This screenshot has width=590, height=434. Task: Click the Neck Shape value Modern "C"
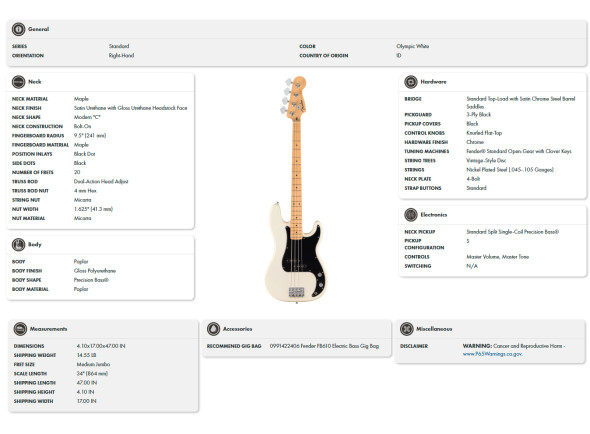87,117
